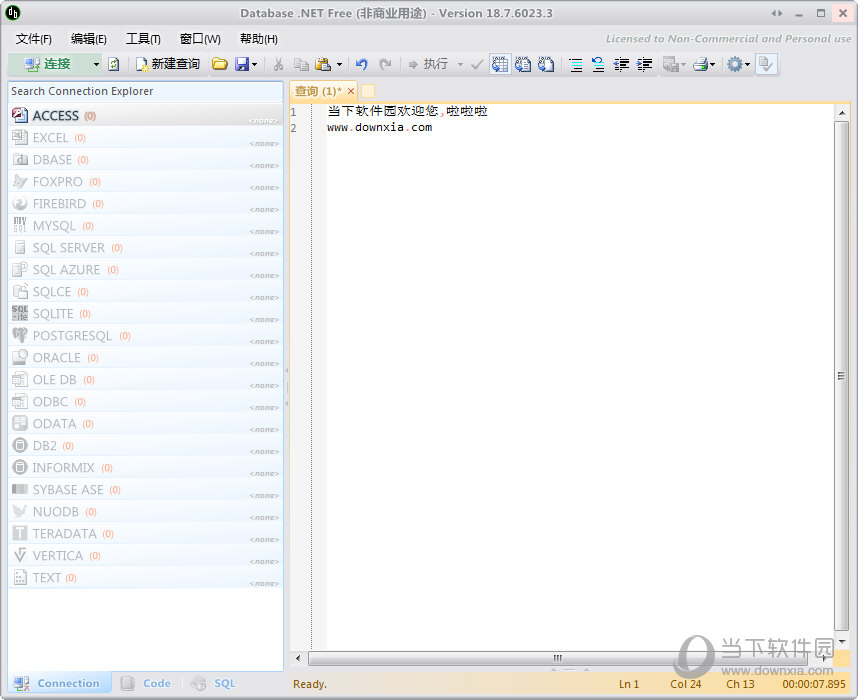The height and width of the screenshot is (700, 858).
Task: Click the 执行 (Execute) button
Action: pyautogui.click(x=428, y=64)
